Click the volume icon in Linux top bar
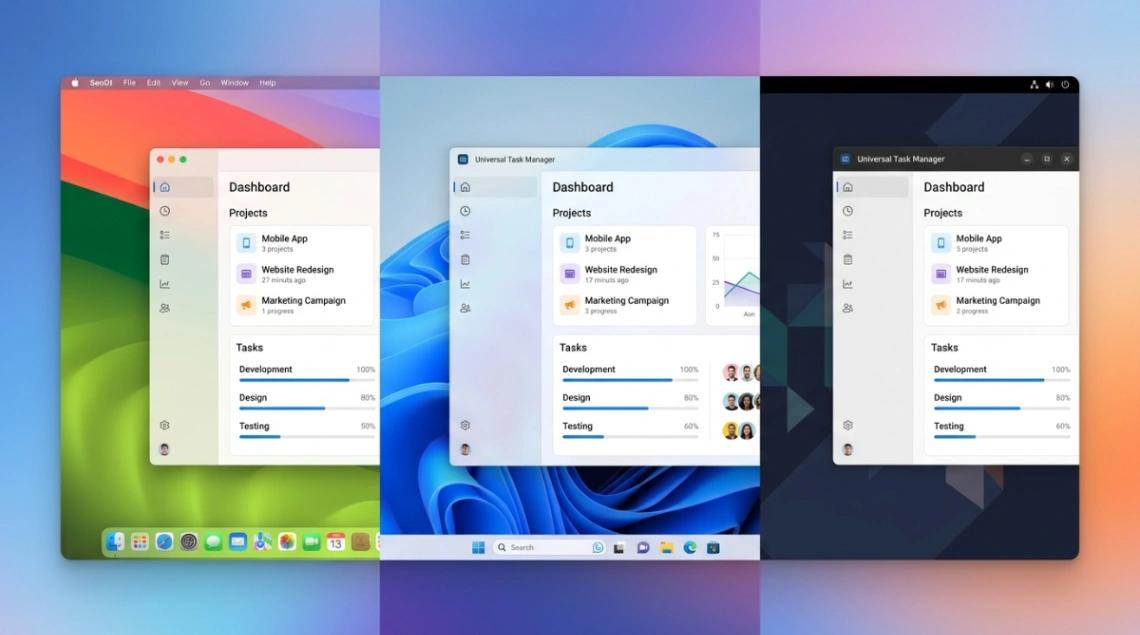Screen dimensions: 1140x635 click(1050, 84)
